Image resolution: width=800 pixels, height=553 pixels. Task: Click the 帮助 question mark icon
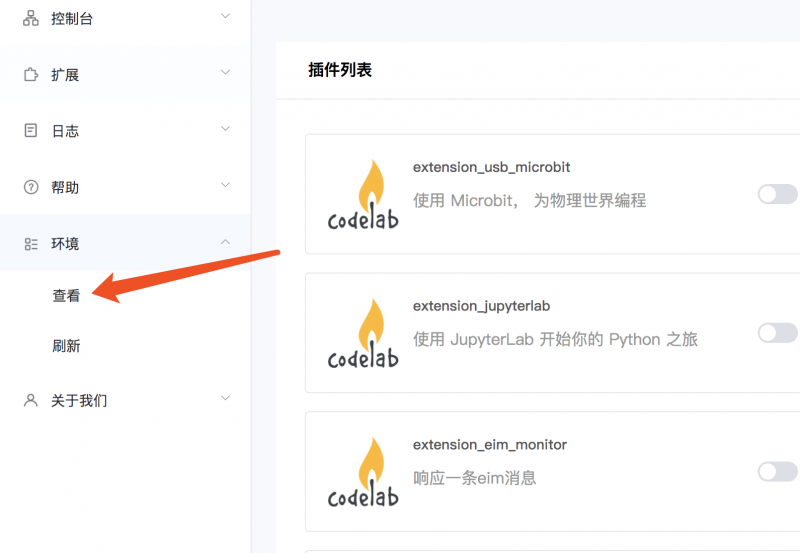pyautogui.click(x=31, y=187)
